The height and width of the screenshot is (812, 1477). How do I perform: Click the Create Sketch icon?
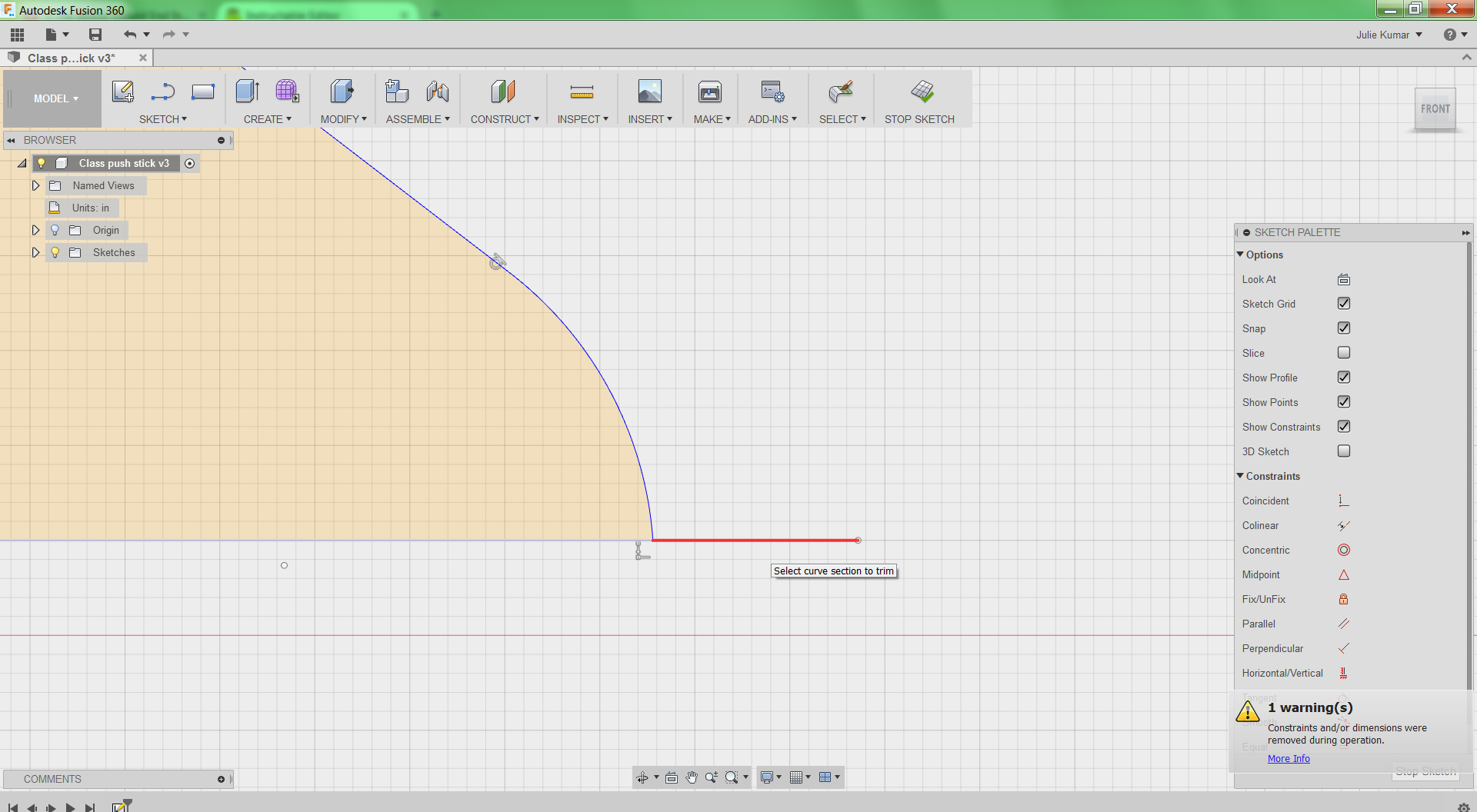[123, 92]
